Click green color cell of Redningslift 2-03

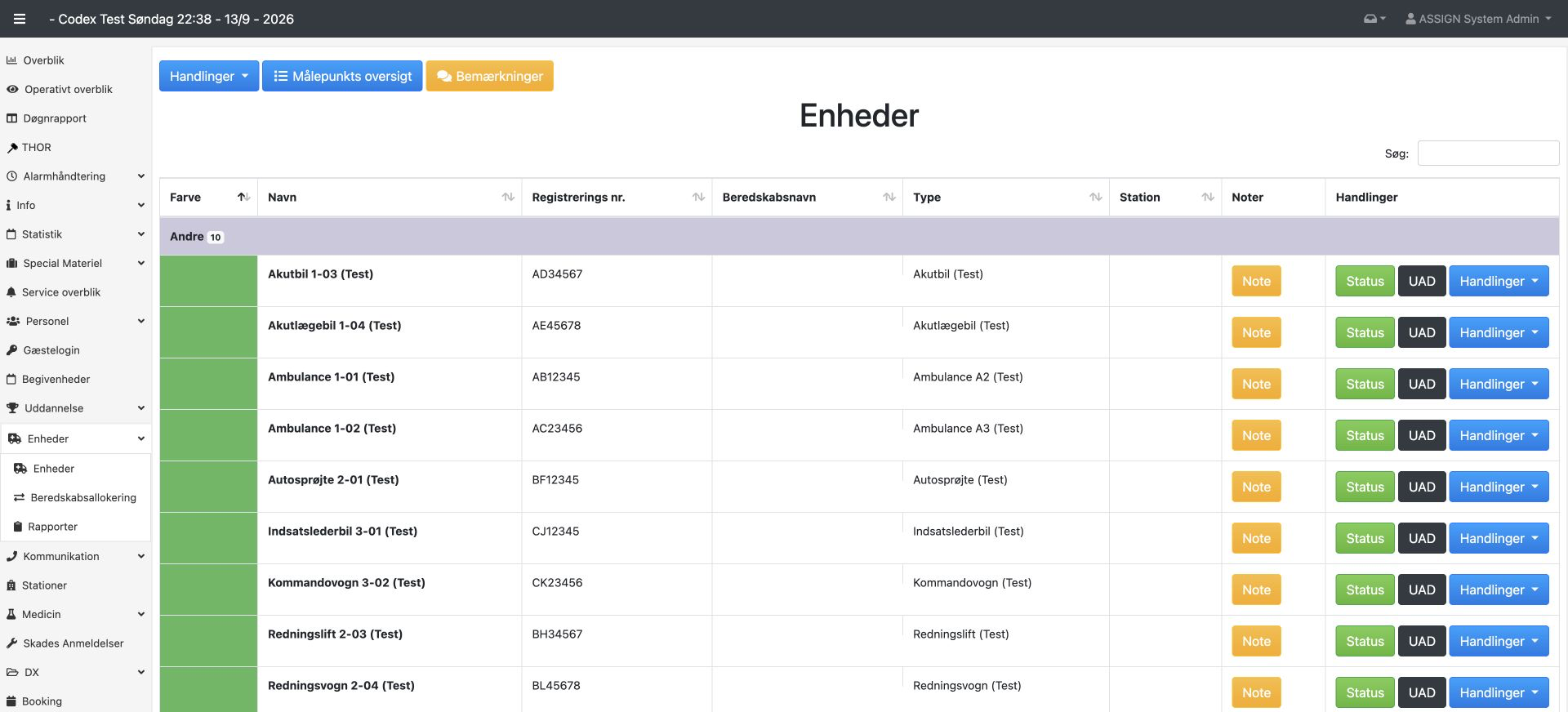[x=208, y=641]
